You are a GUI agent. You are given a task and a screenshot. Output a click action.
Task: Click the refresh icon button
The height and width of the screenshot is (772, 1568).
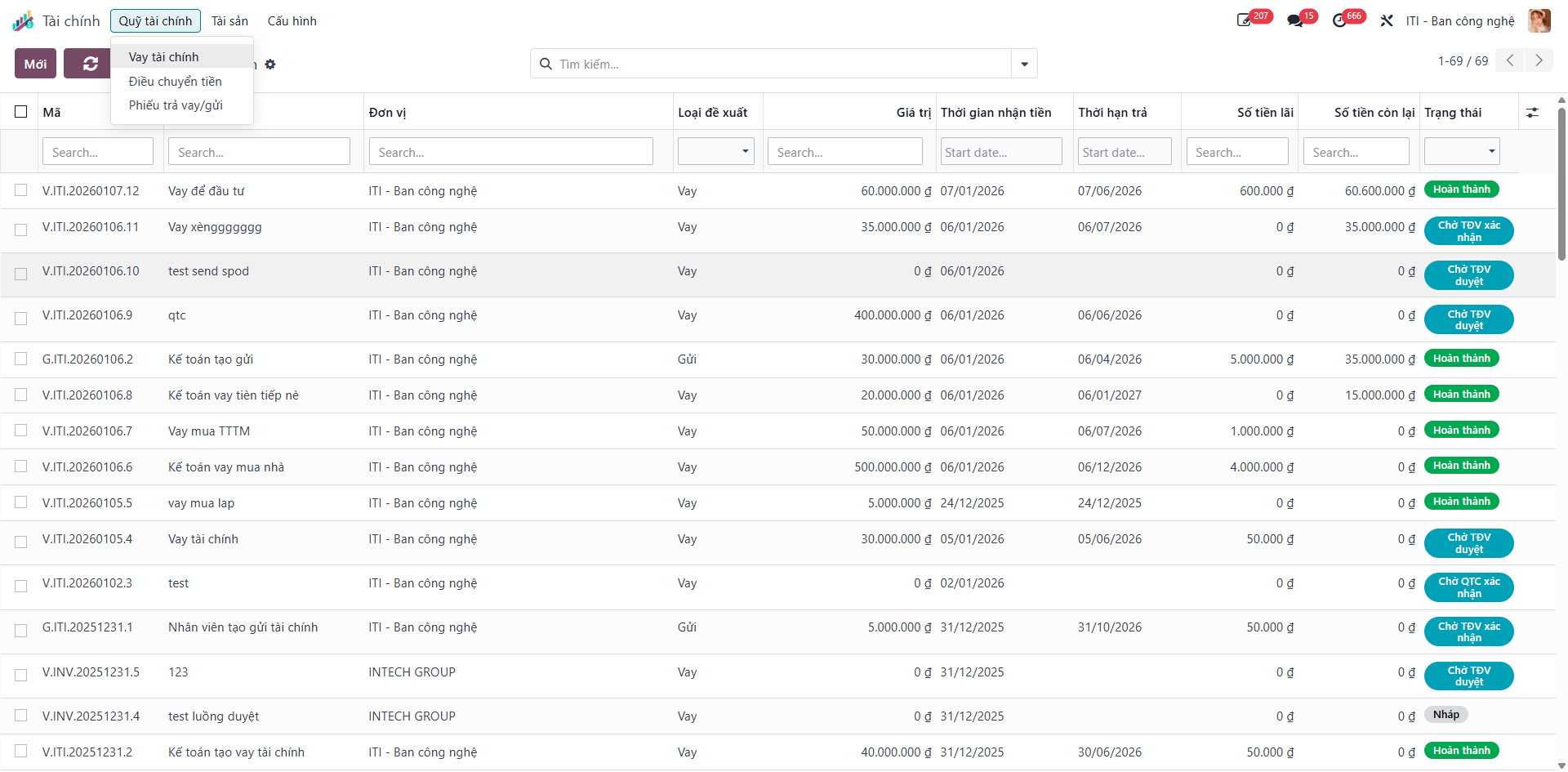[x=90, y=64]
